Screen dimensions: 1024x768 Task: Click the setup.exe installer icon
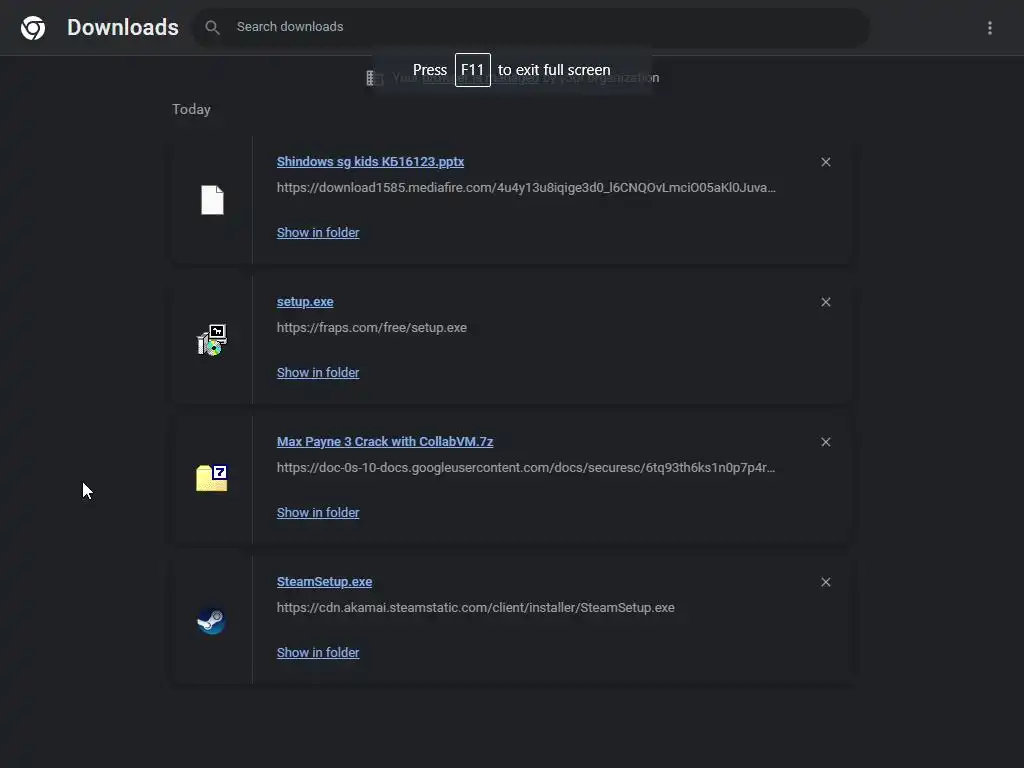[x=212, y=340]
